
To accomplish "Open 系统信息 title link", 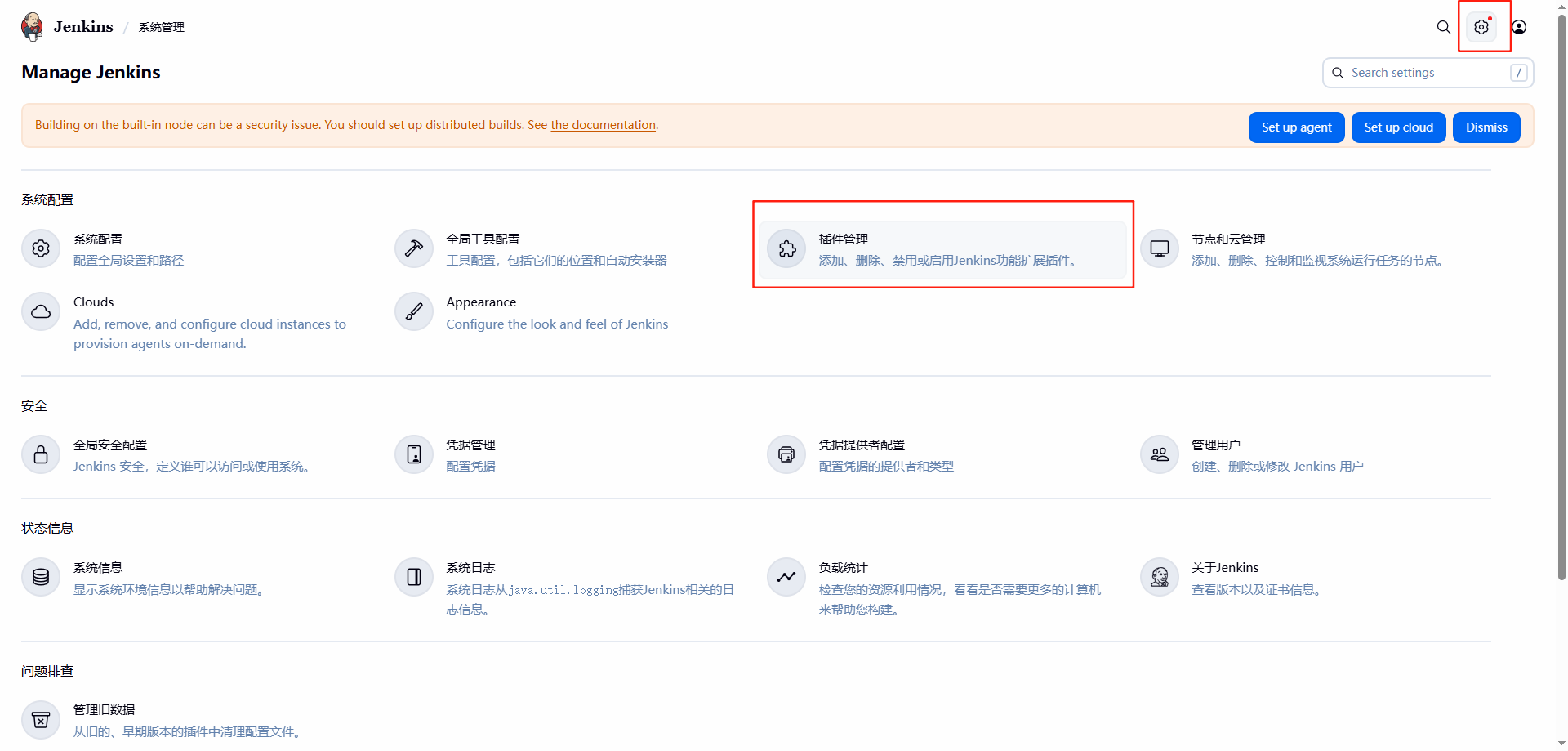I will 98,568.
